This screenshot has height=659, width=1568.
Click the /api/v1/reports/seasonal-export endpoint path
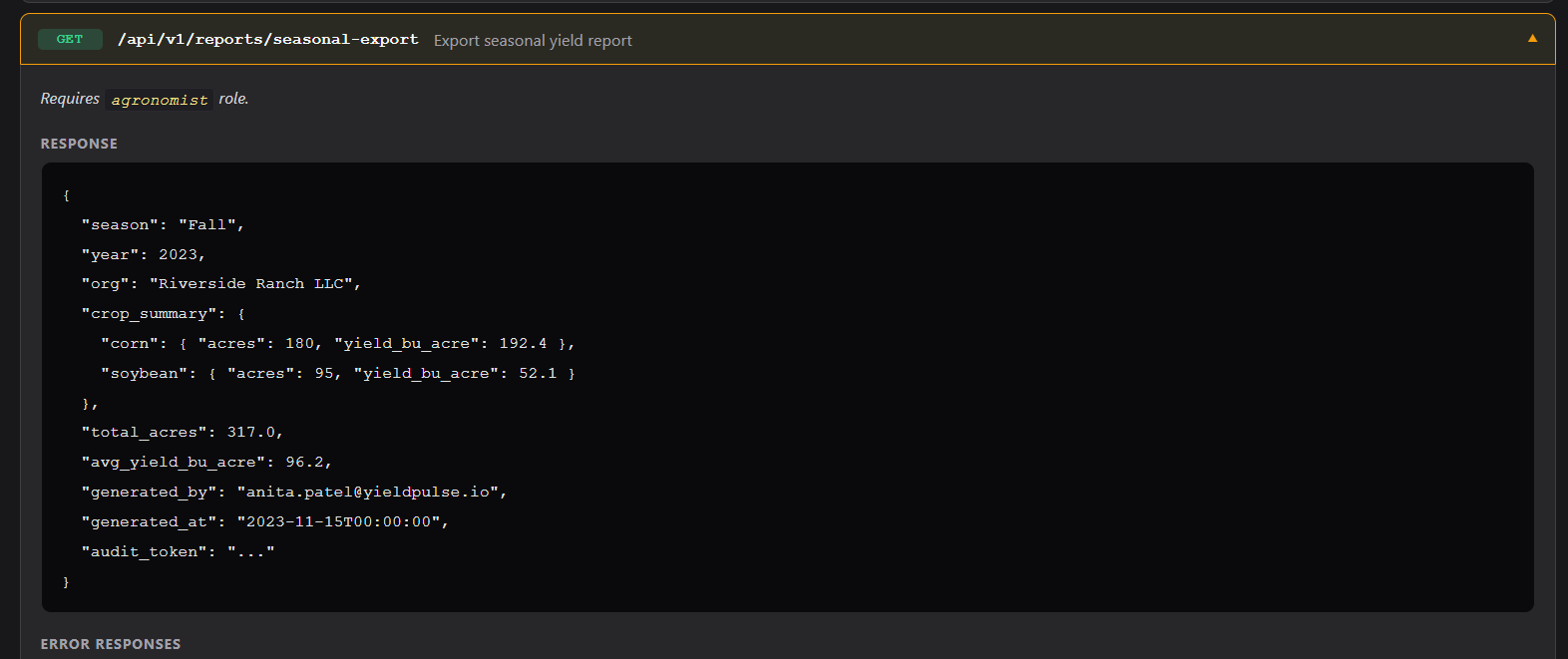[268, 40]
